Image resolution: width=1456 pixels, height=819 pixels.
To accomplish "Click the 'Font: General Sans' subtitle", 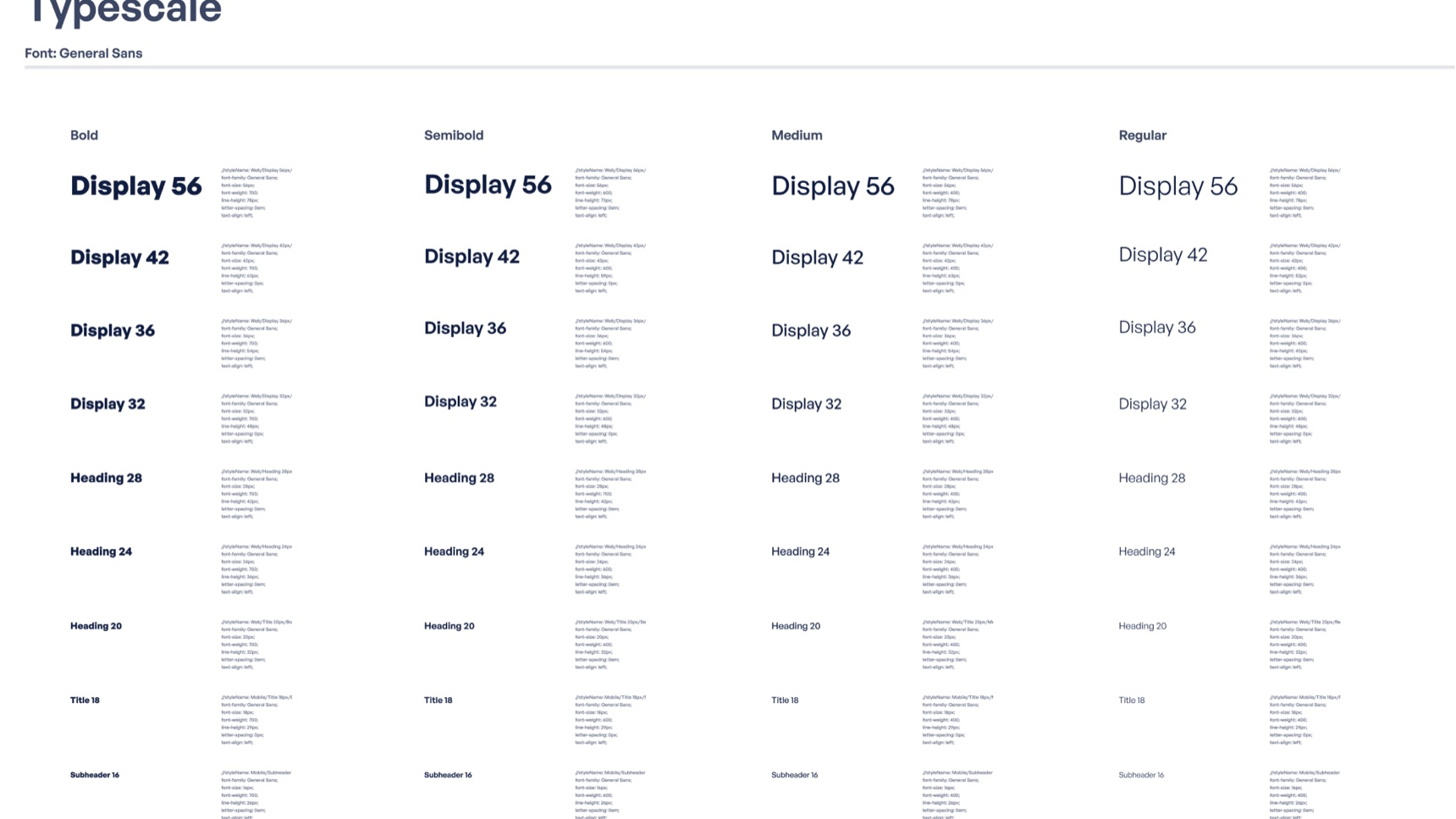I will 84,53.
